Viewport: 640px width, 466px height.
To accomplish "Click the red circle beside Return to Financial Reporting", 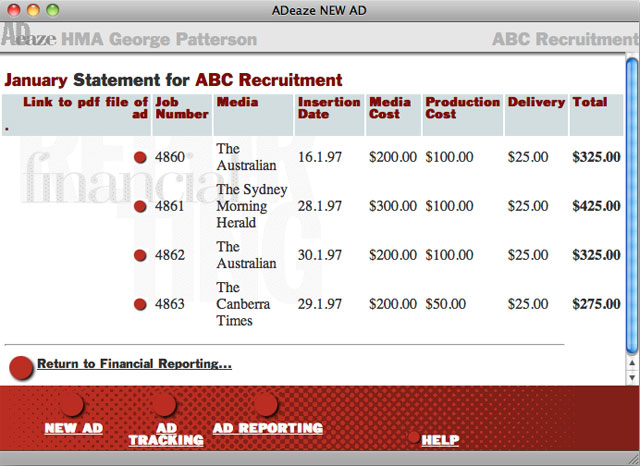I will (21, 367).
